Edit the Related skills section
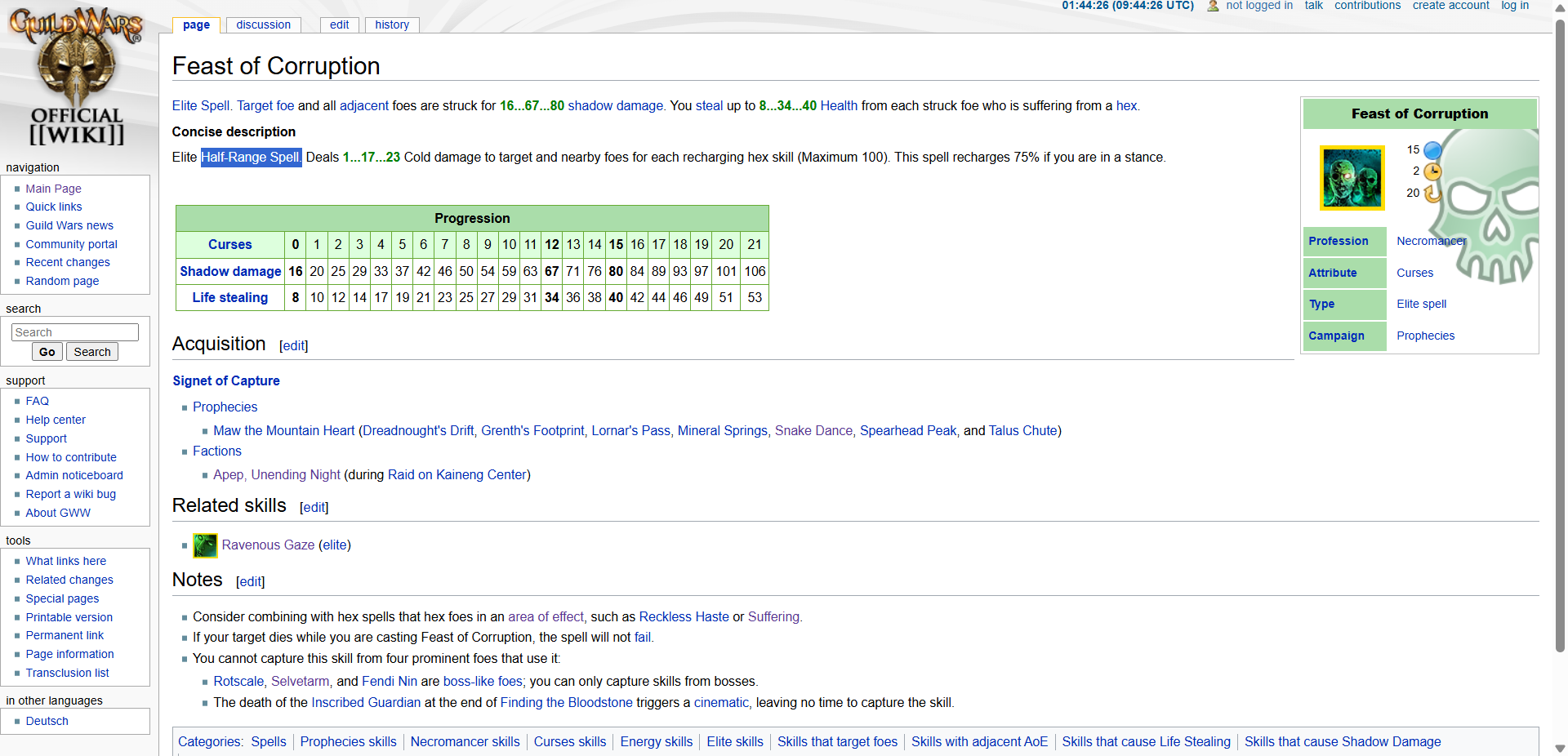Screen dimensions: 1568x756 314,508
